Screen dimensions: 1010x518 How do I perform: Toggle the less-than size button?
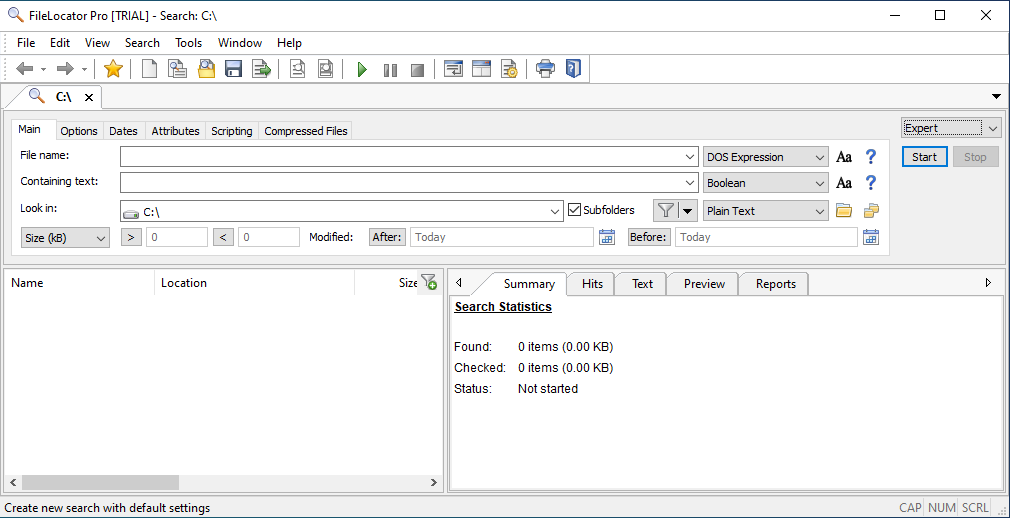point(223,237)
